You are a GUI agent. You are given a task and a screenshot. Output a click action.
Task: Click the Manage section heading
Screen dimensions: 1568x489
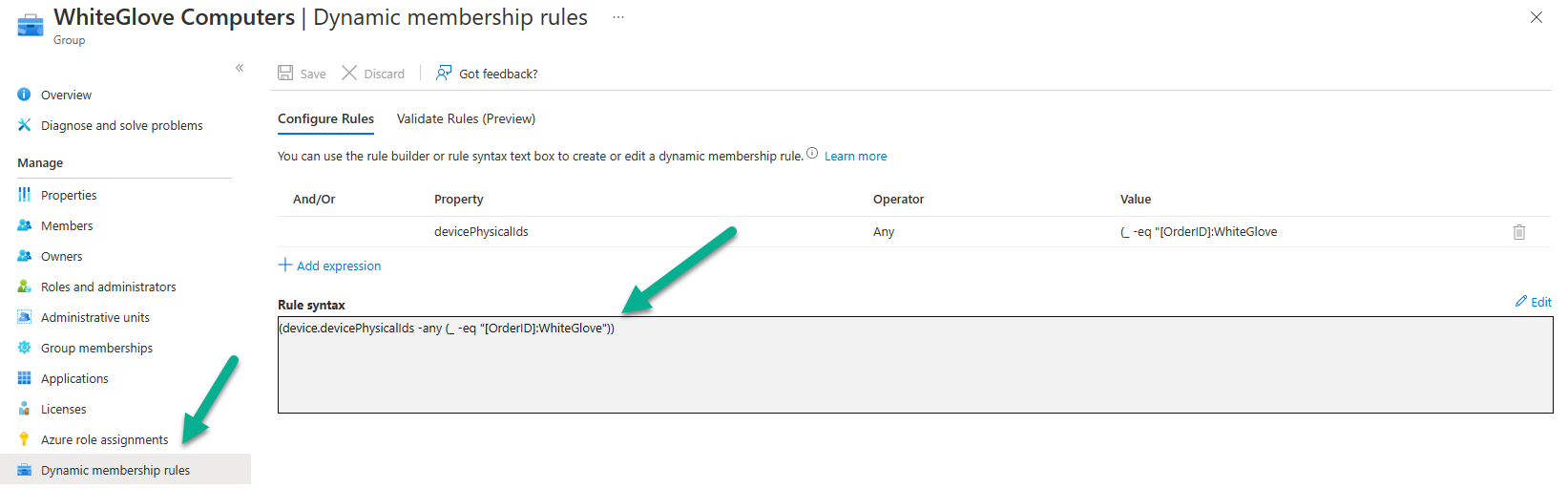(x=40, y=162)
